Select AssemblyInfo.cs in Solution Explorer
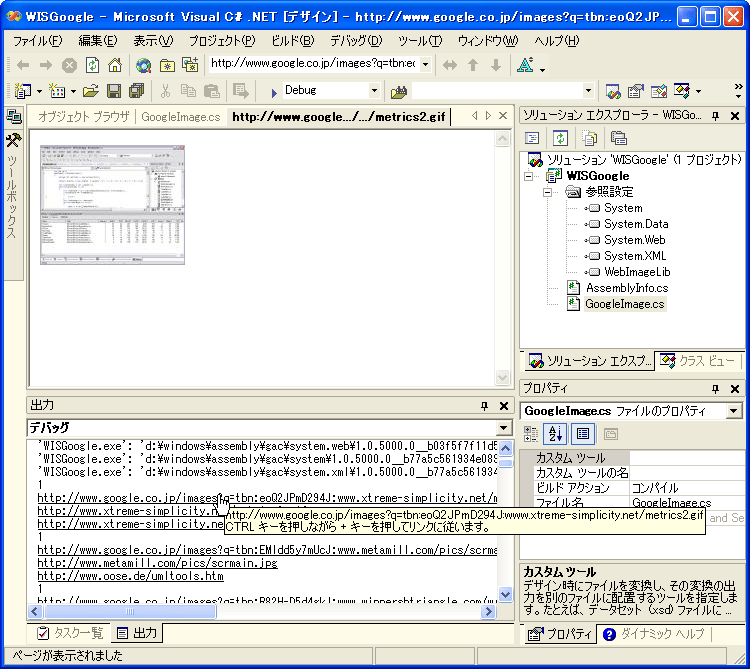The width and height of the screenshot is (750, 669). (627, 288)
